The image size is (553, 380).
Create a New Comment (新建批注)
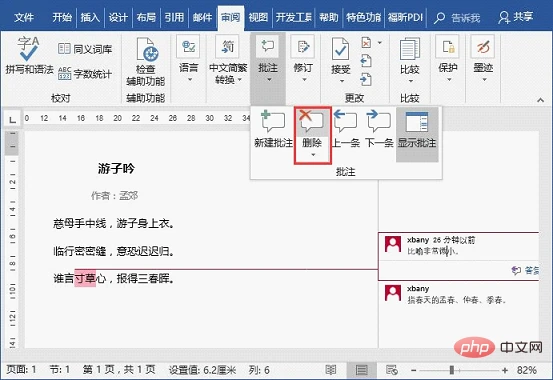click(274, 129)
